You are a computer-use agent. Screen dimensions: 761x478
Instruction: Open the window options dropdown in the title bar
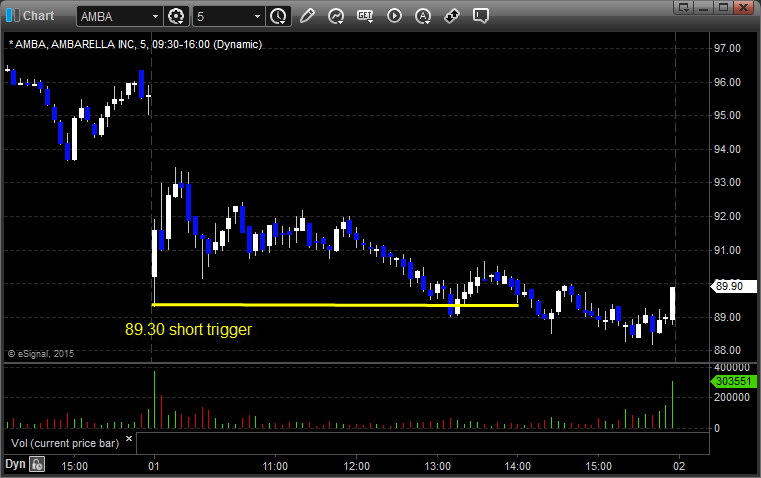(684, 7)
